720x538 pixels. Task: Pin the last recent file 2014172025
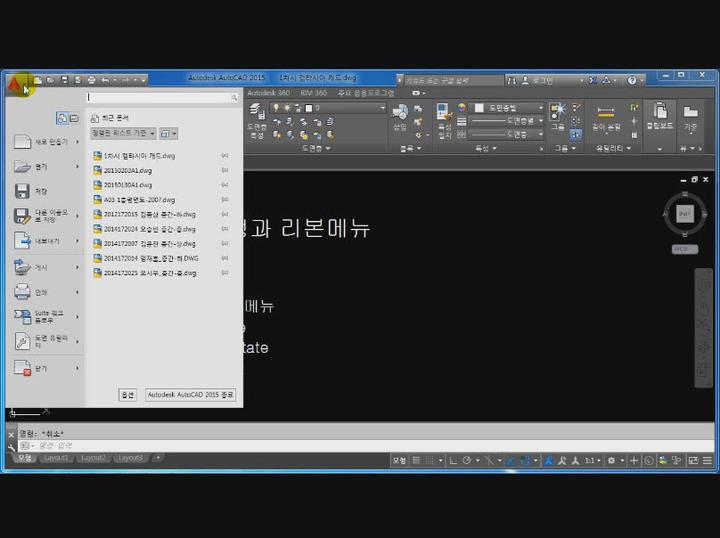point(225,273)
